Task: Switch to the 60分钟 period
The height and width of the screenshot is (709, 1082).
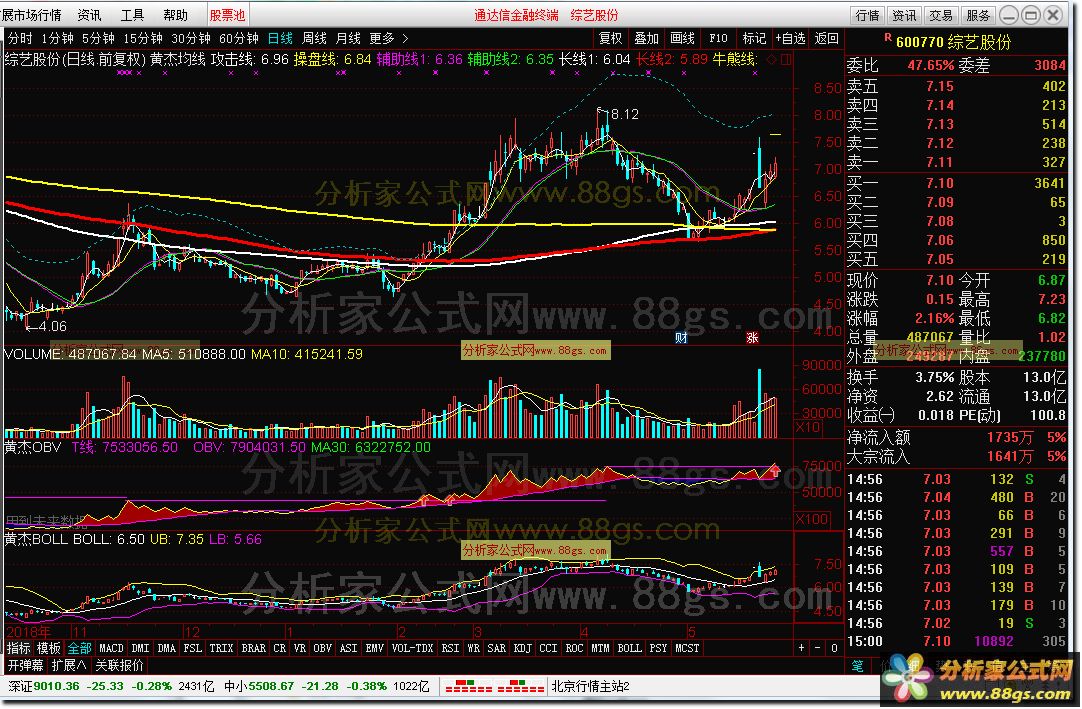Action: (239, 39)
